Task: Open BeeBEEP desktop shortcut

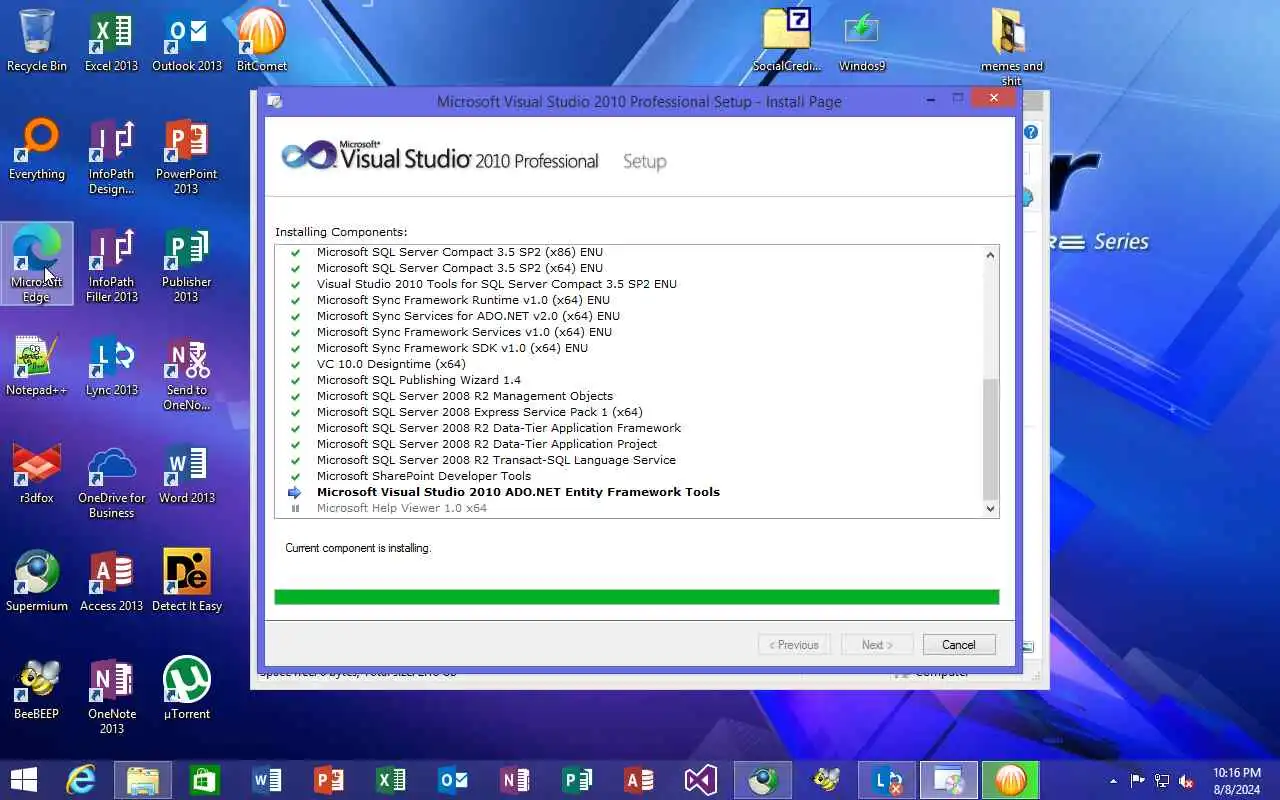Action: pos(37,690)
